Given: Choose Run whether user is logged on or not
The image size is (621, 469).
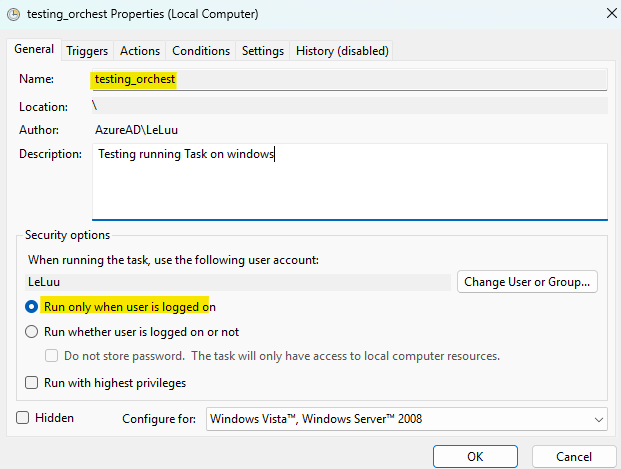Looking at the screenshot, I should point(33,332).
